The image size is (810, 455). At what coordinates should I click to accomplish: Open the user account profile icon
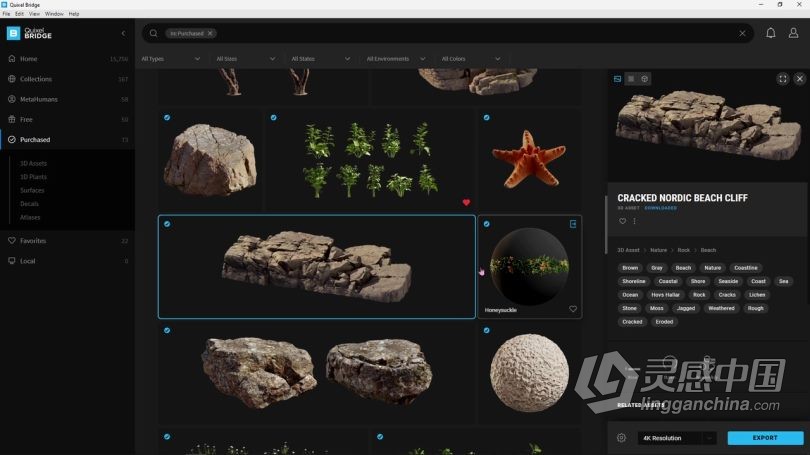(794, 33)
